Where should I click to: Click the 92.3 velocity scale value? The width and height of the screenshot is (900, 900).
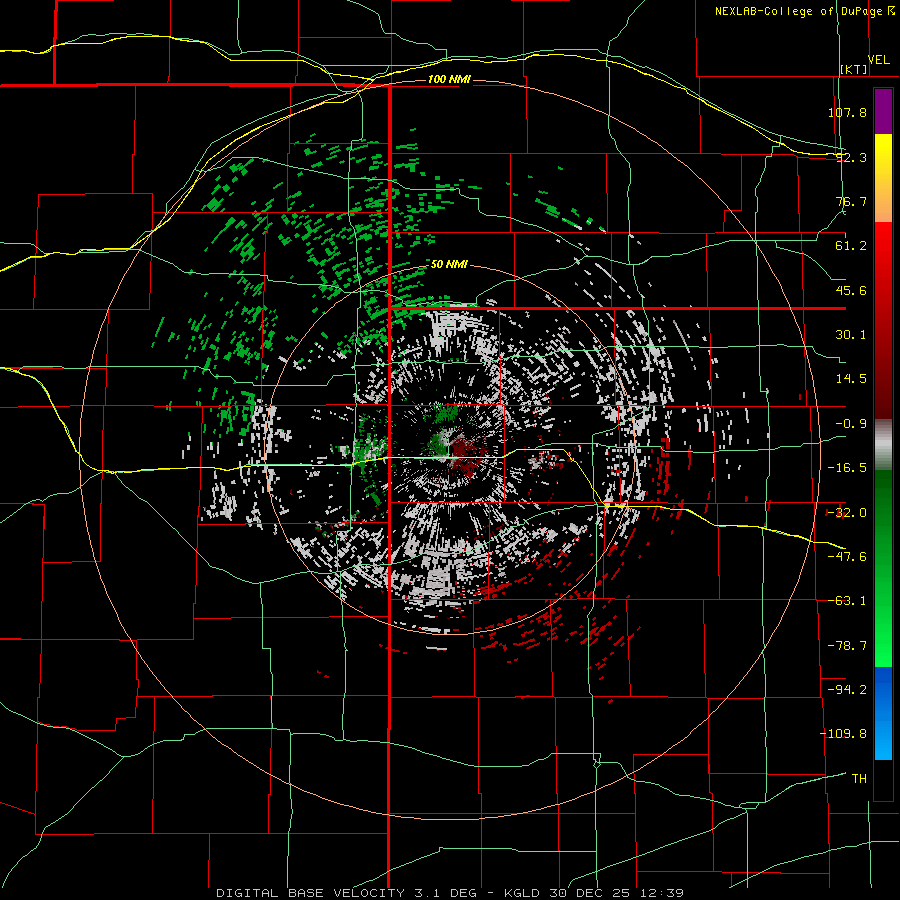pos(851,157)
